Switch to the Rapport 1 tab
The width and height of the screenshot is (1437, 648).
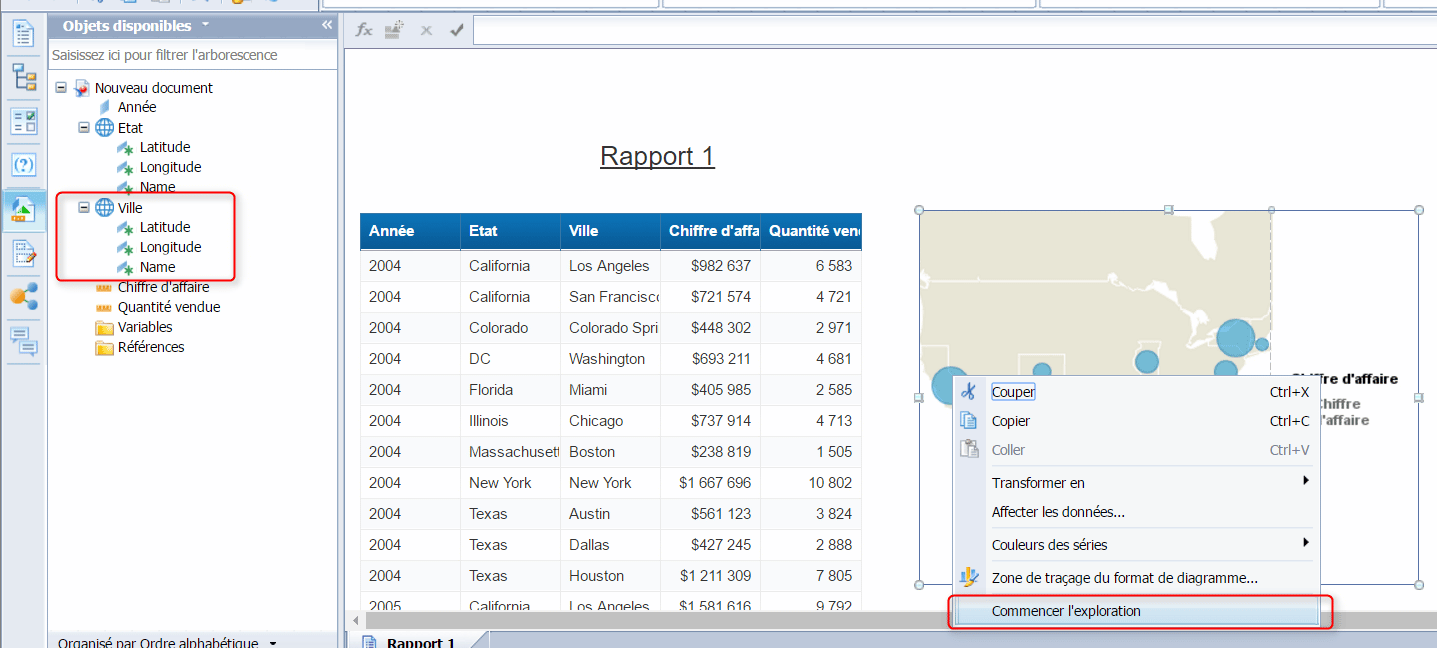(x=420, y=642)
